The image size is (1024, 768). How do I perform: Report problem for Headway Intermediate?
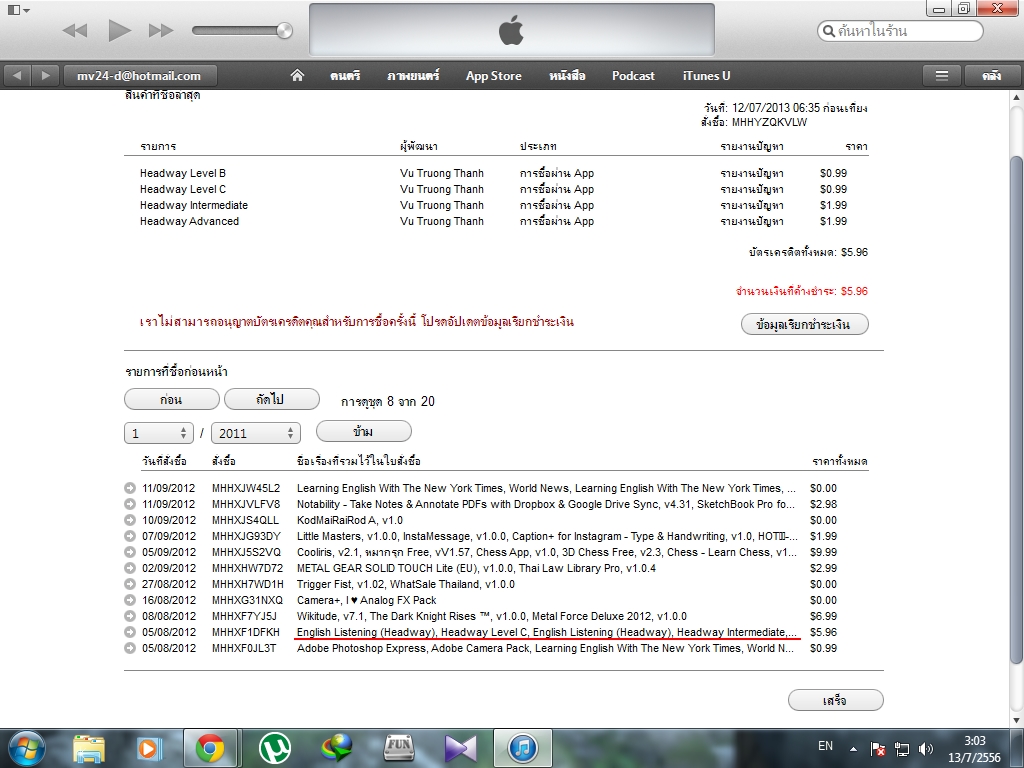[x=752, y=205]
